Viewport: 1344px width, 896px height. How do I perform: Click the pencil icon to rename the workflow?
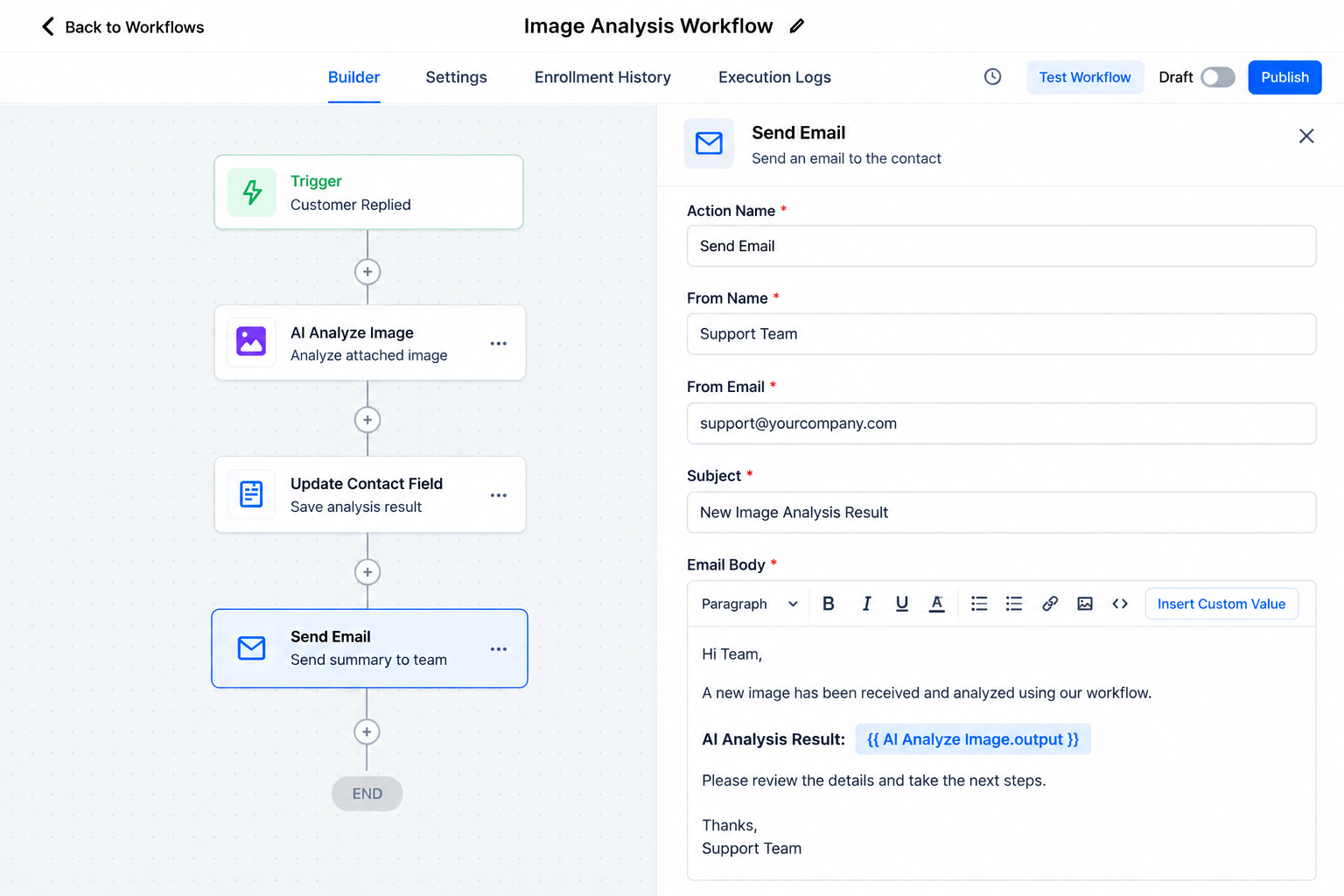click(x=796, y=26)
